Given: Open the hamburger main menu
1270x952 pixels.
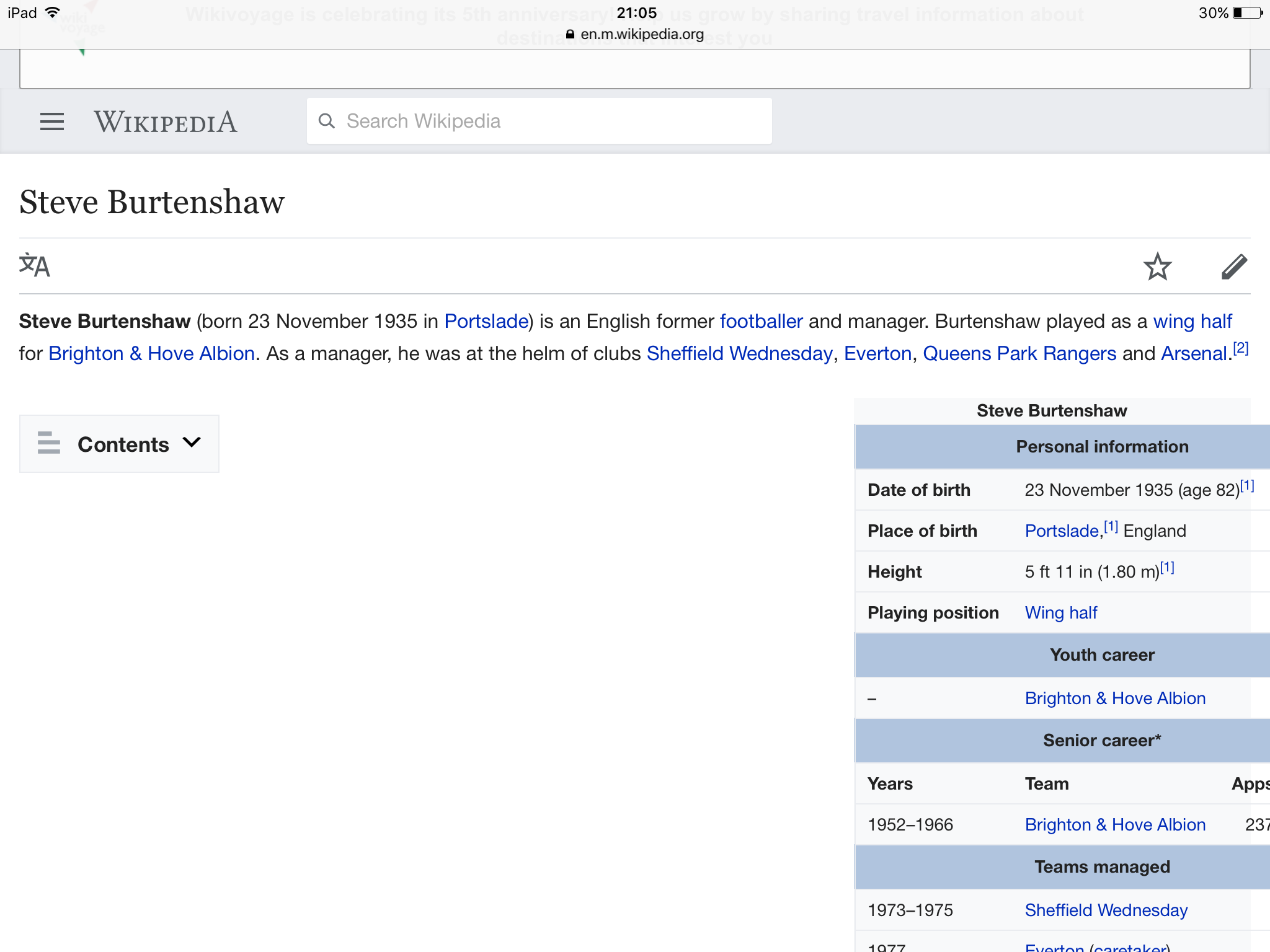Looking at the screenshot, I should [52, 121].
